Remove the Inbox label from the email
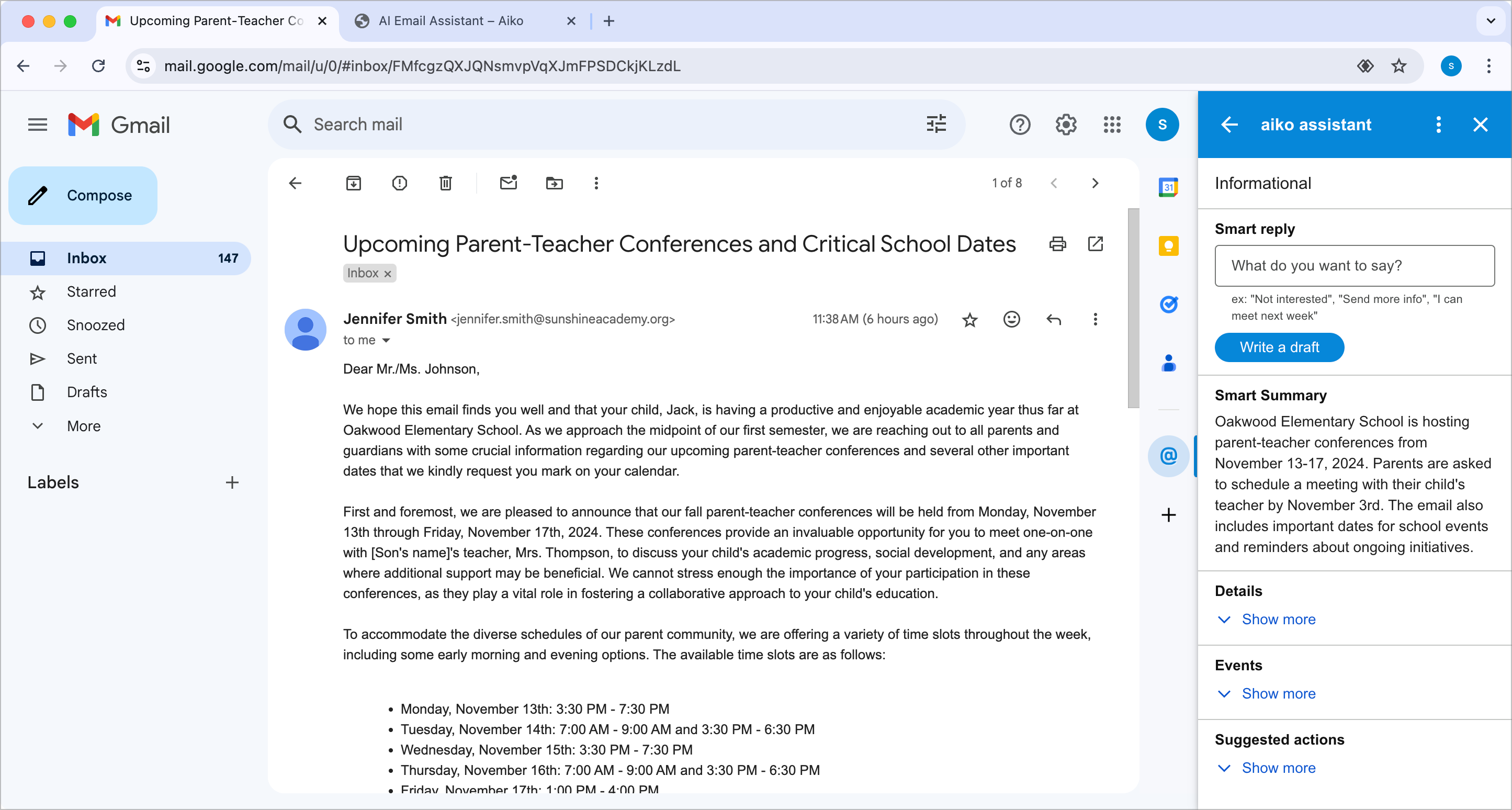Viewport: 1512px width, 810px height. (387, 273)
